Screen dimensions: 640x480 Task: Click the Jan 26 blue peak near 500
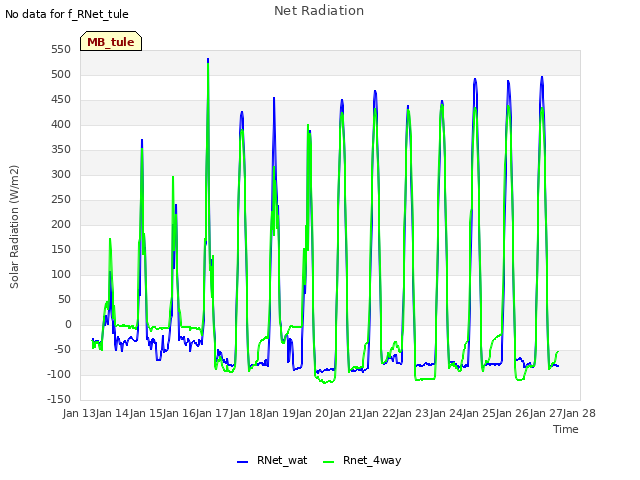tap(542, 78)
